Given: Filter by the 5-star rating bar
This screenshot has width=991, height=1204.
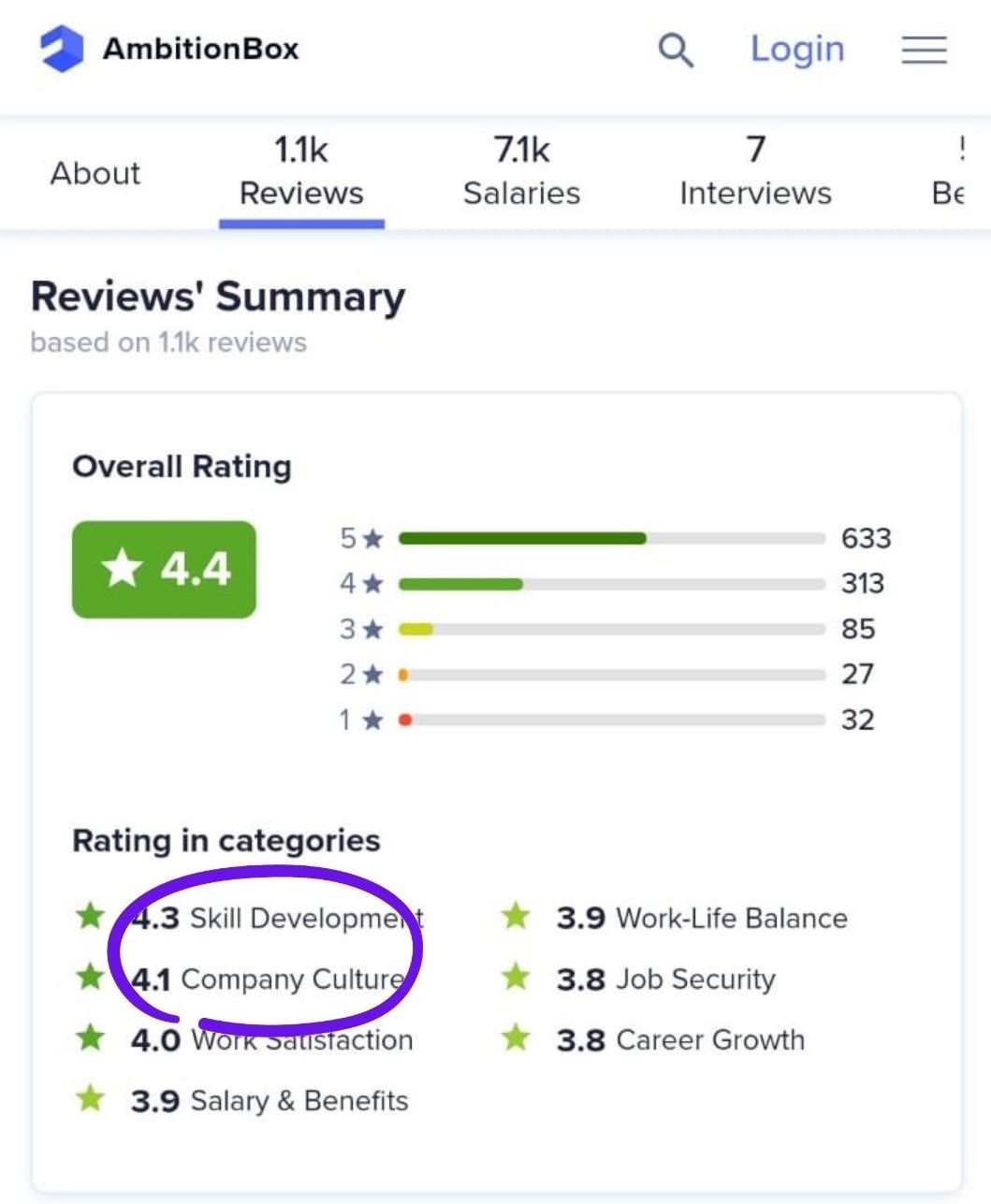Looking at the screenshot, I should tap(611, 538).
